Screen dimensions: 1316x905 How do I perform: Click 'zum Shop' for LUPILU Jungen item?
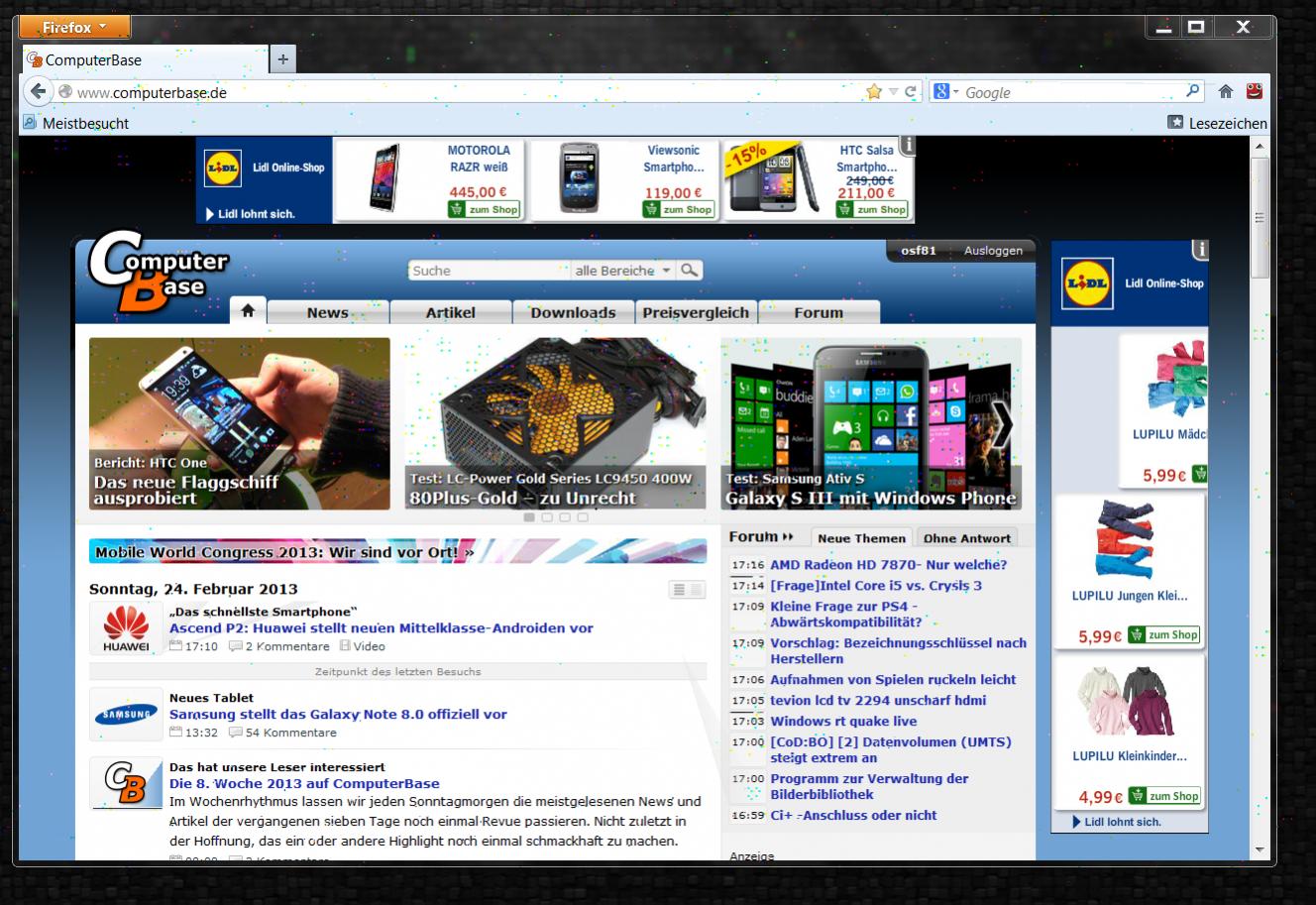(1164, 634)
